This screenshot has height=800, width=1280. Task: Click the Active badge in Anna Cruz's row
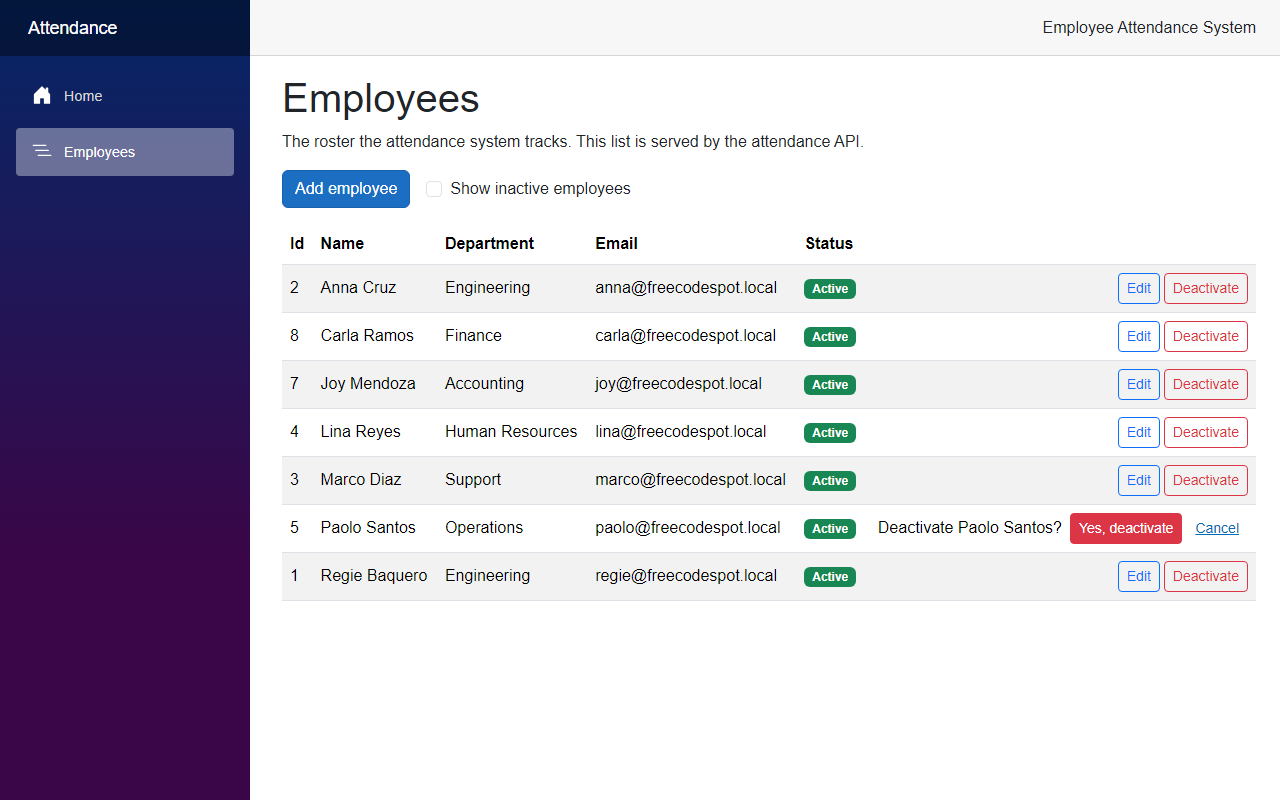click(830, 289)
